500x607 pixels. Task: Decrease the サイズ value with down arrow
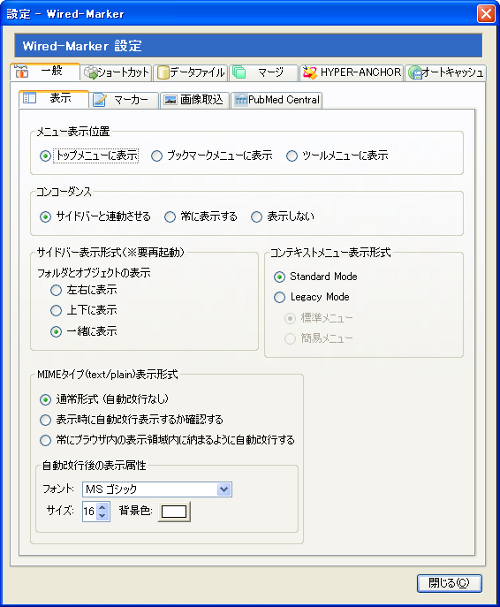tap(102, 516)
